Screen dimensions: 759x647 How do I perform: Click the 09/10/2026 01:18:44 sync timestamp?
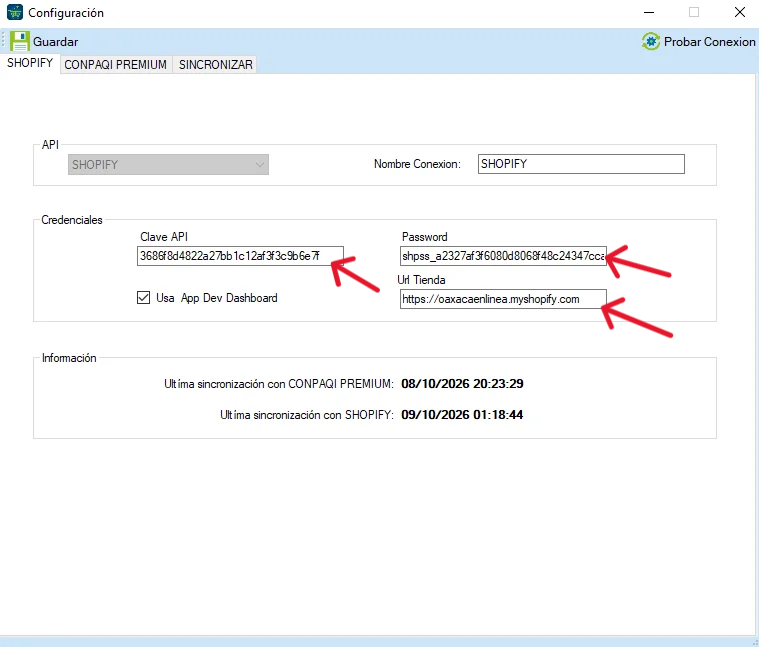tap(462, 415)
